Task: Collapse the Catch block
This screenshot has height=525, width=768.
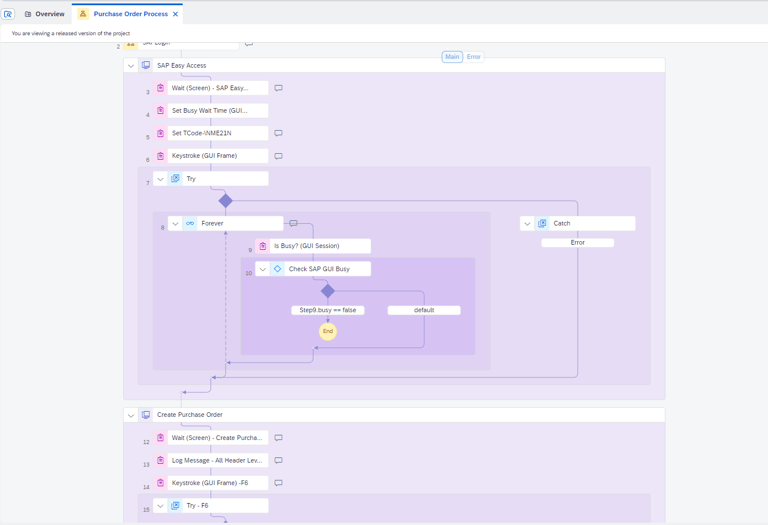Action: coord(527,223)
